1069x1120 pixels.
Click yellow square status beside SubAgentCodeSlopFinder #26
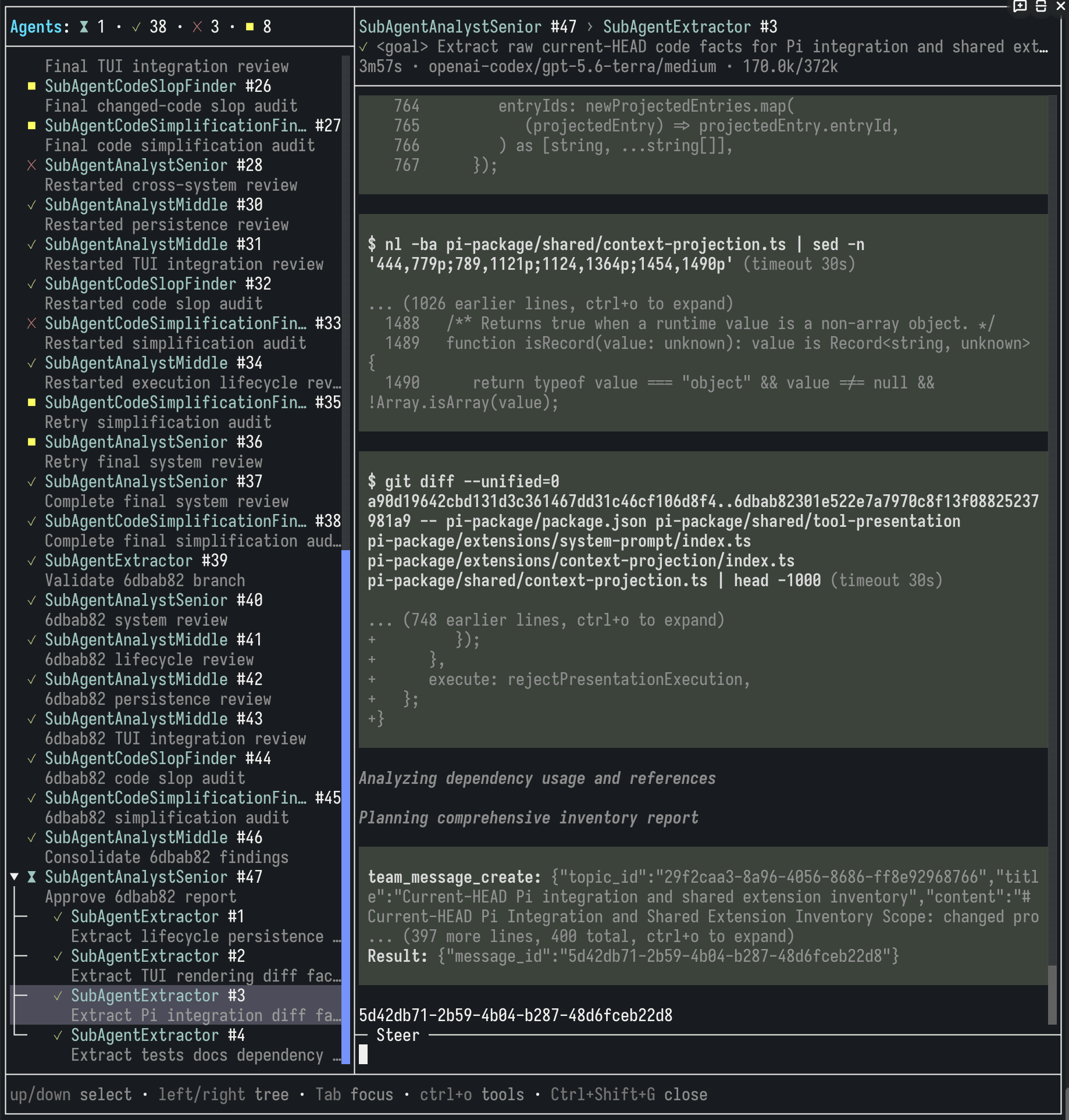pyautogui.click(x=31, y=86)
